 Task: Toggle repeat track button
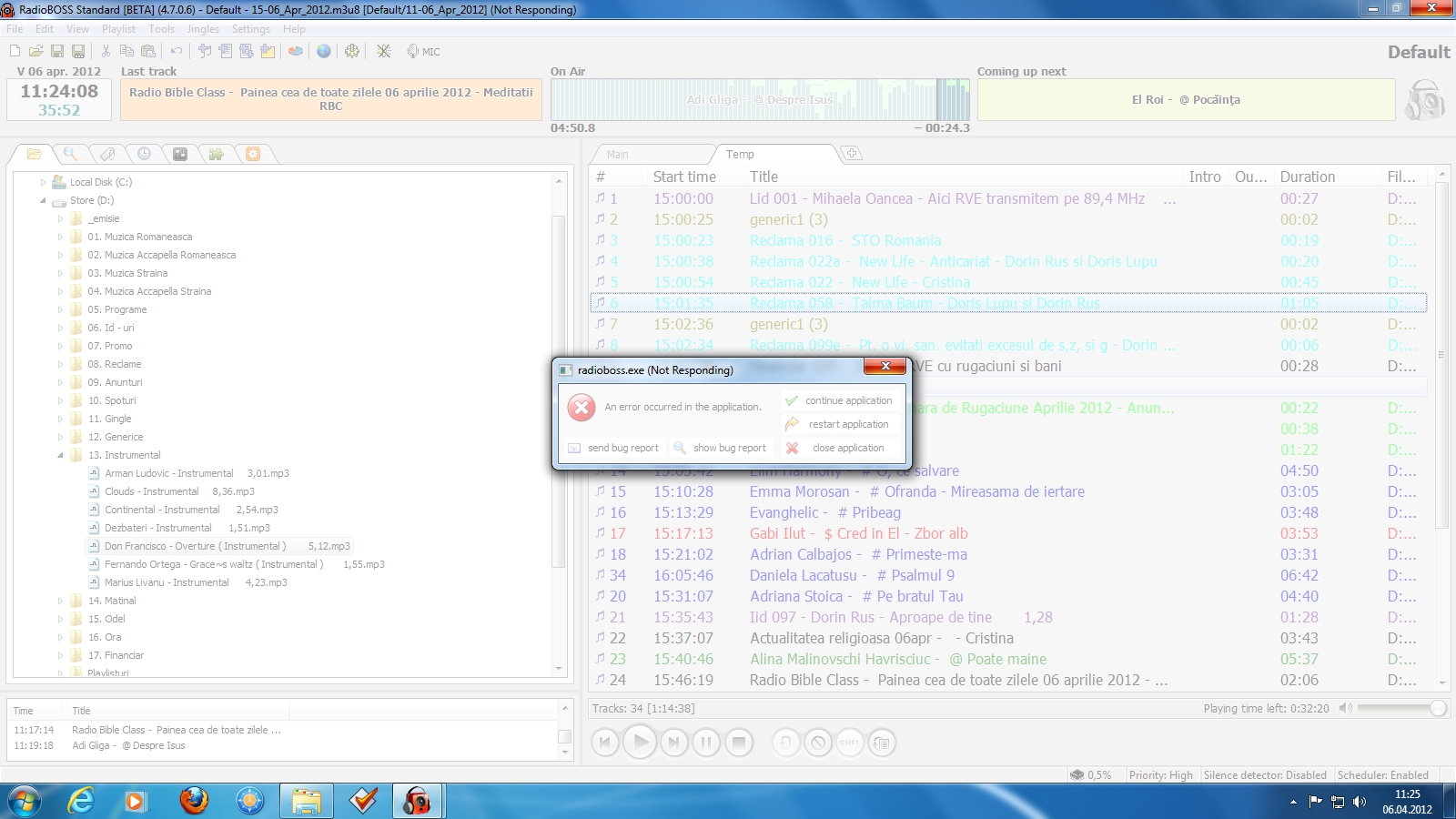pos(786,743)
